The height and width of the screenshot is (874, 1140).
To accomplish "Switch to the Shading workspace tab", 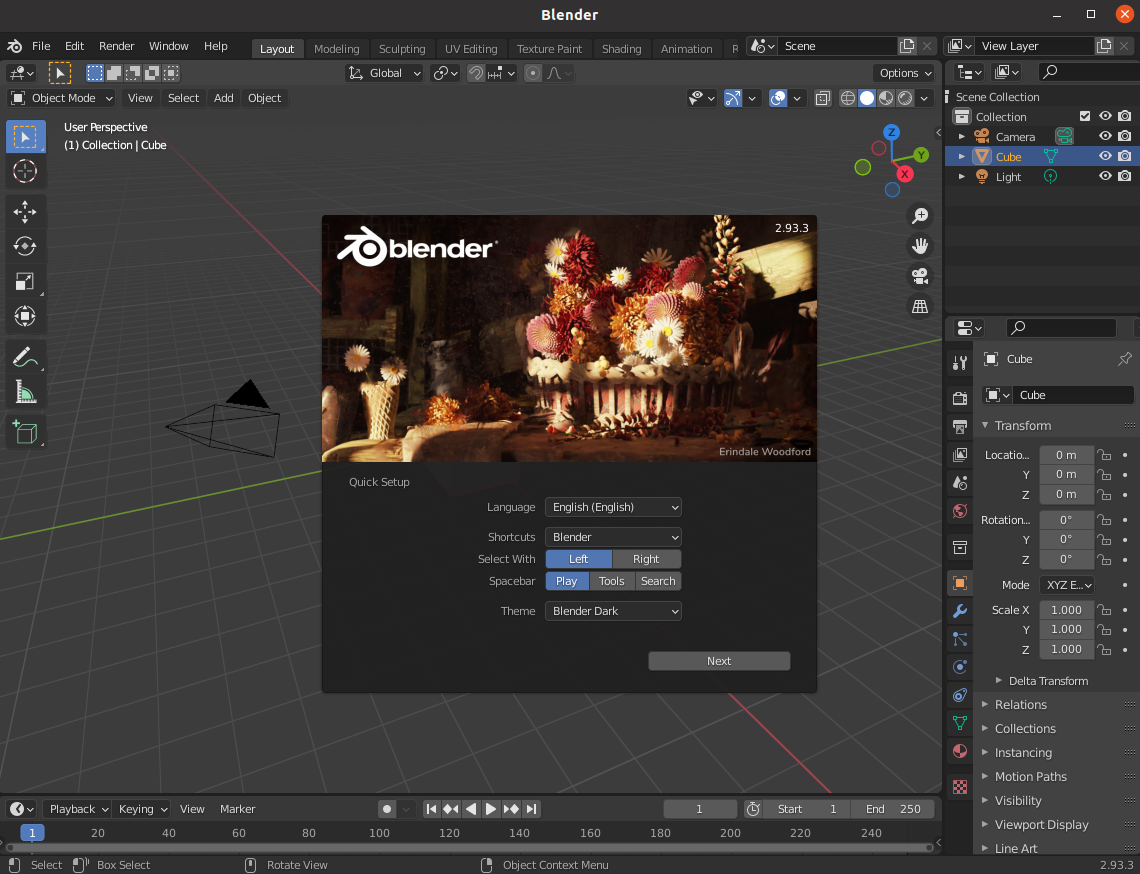I will click(x=622, y=49).
